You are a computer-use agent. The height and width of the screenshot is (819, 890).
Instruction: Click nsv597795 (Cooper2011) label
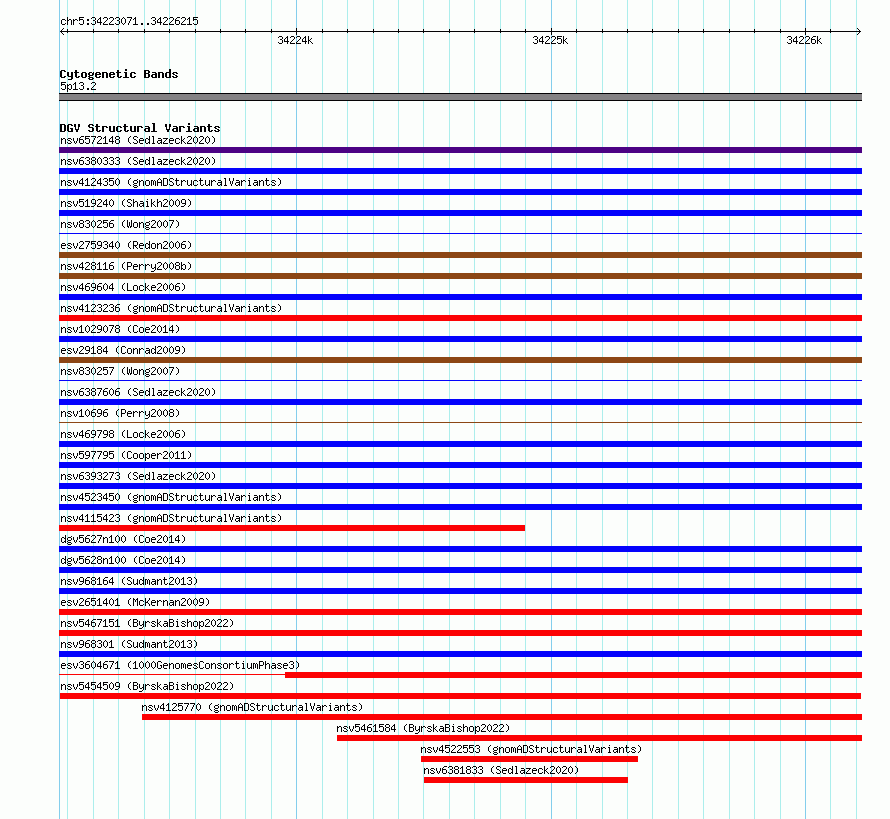[x=126, y=455]
